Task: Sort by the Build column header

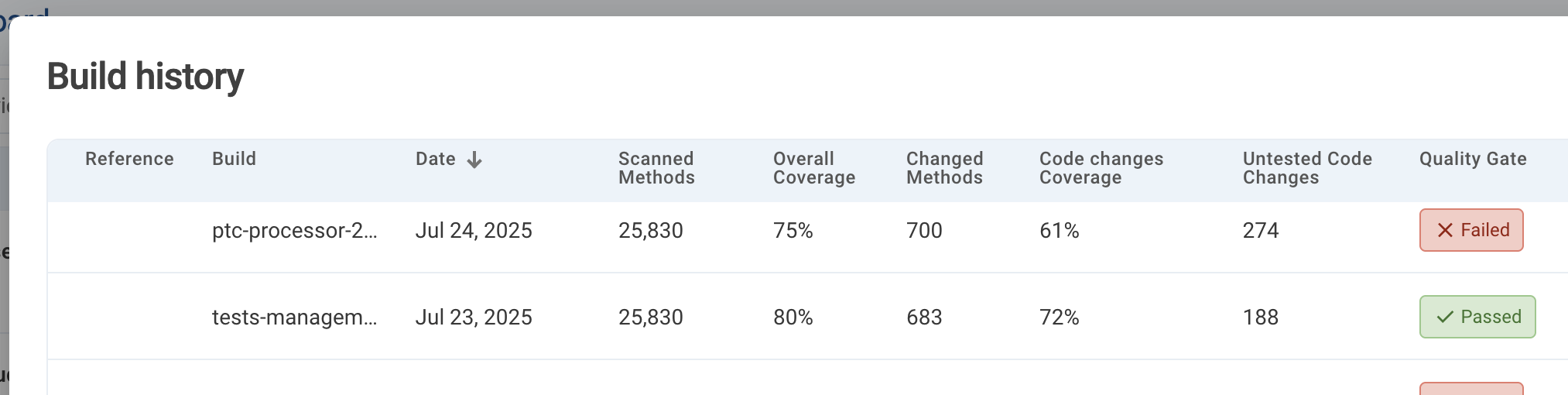Action: (234, 159)
